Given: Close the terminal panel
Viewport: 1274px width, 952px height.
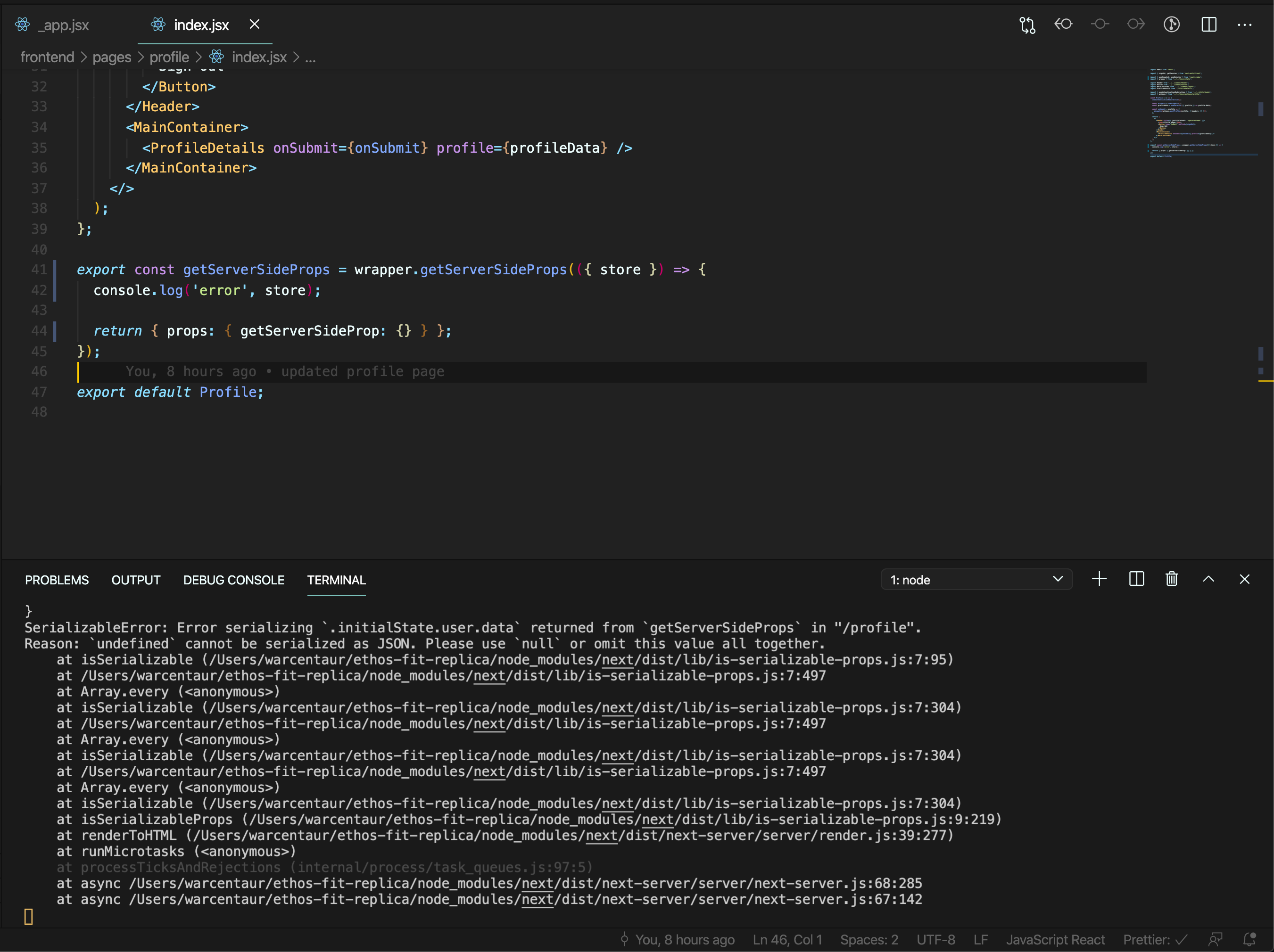Looking at the screenshot, I should coord(1245,579).
